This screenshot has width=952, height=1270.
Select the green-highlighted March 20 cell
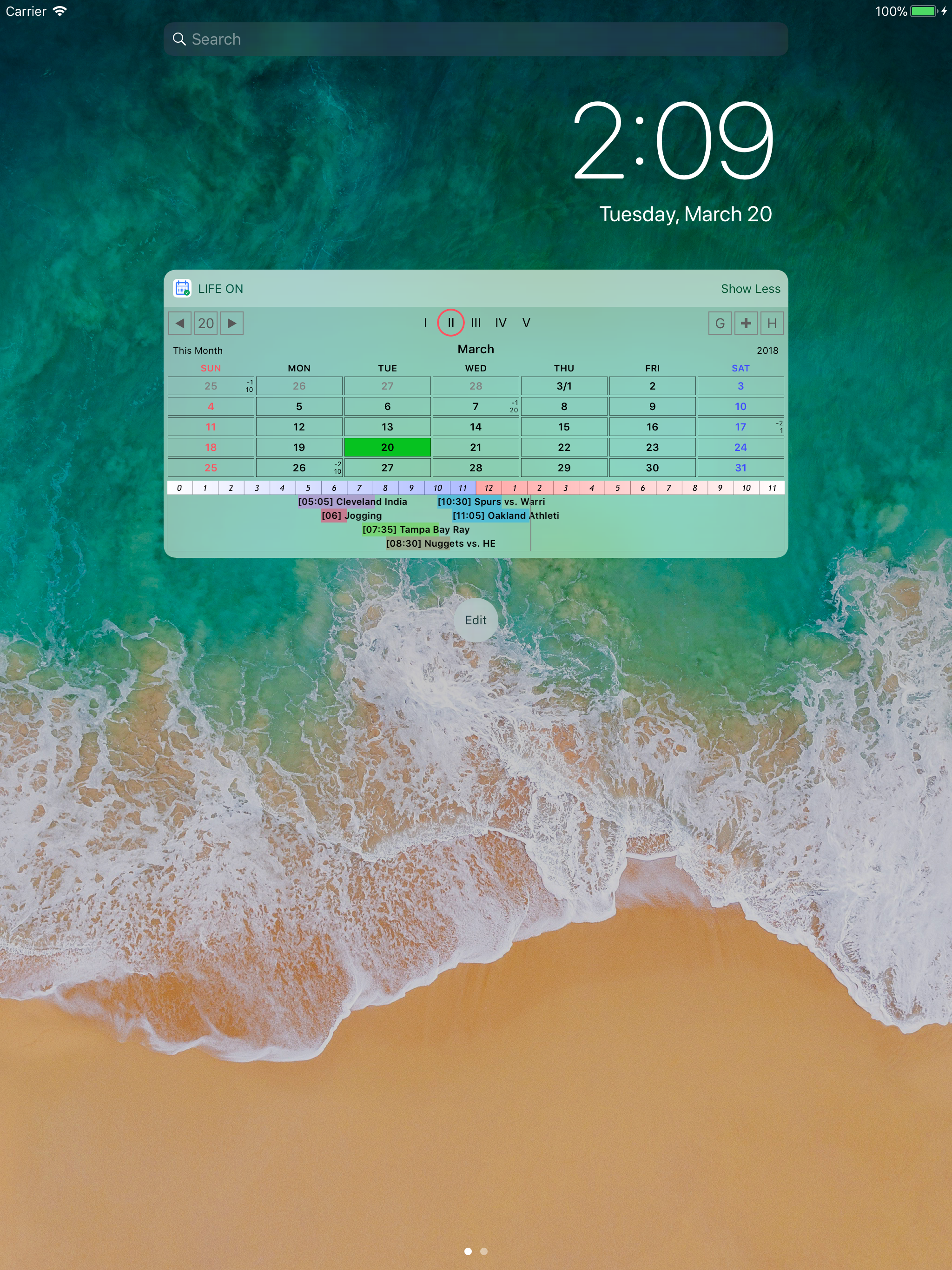coord(388,447)
